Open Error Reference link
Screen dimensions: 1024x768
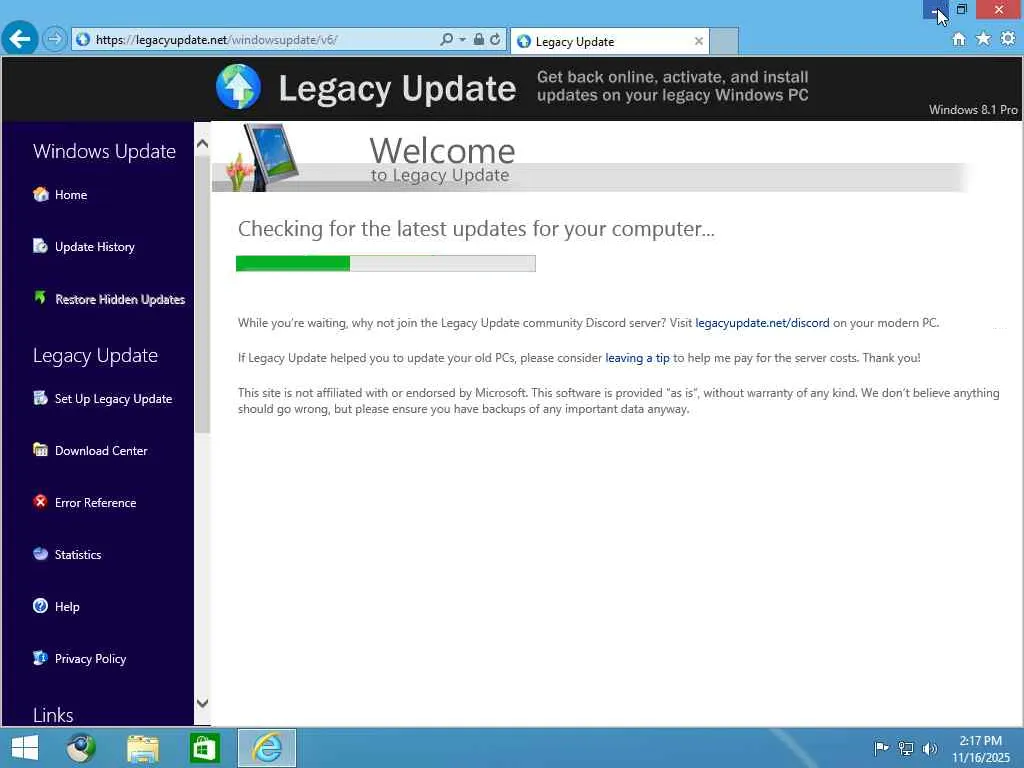point(95,503)
